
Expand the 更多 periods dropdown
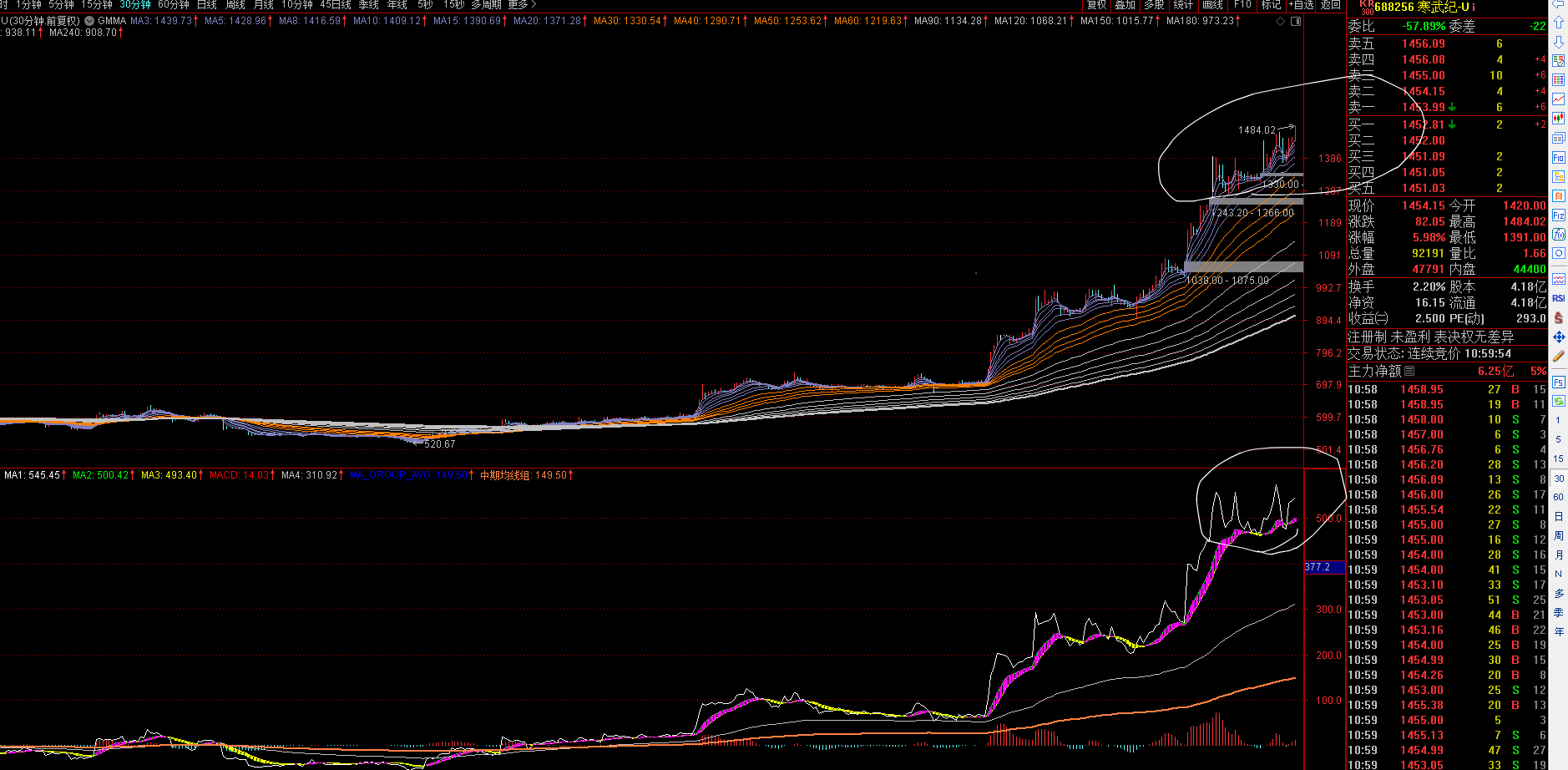click(x=522, y=5)
